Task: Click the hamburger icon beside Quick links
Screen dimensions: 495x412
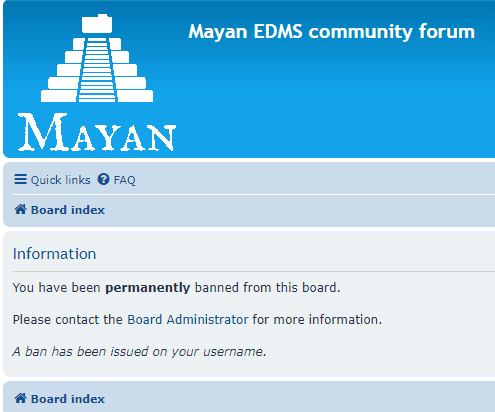Action: pos(20,179)
